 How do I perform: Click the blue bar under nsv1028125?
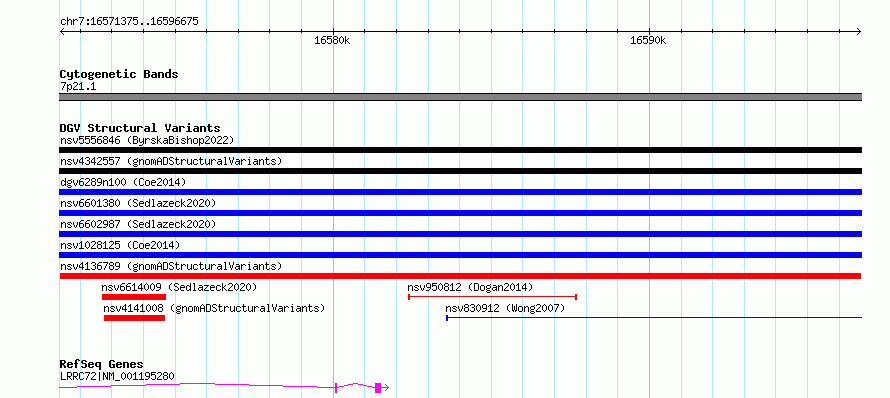(x=460, y=255)
